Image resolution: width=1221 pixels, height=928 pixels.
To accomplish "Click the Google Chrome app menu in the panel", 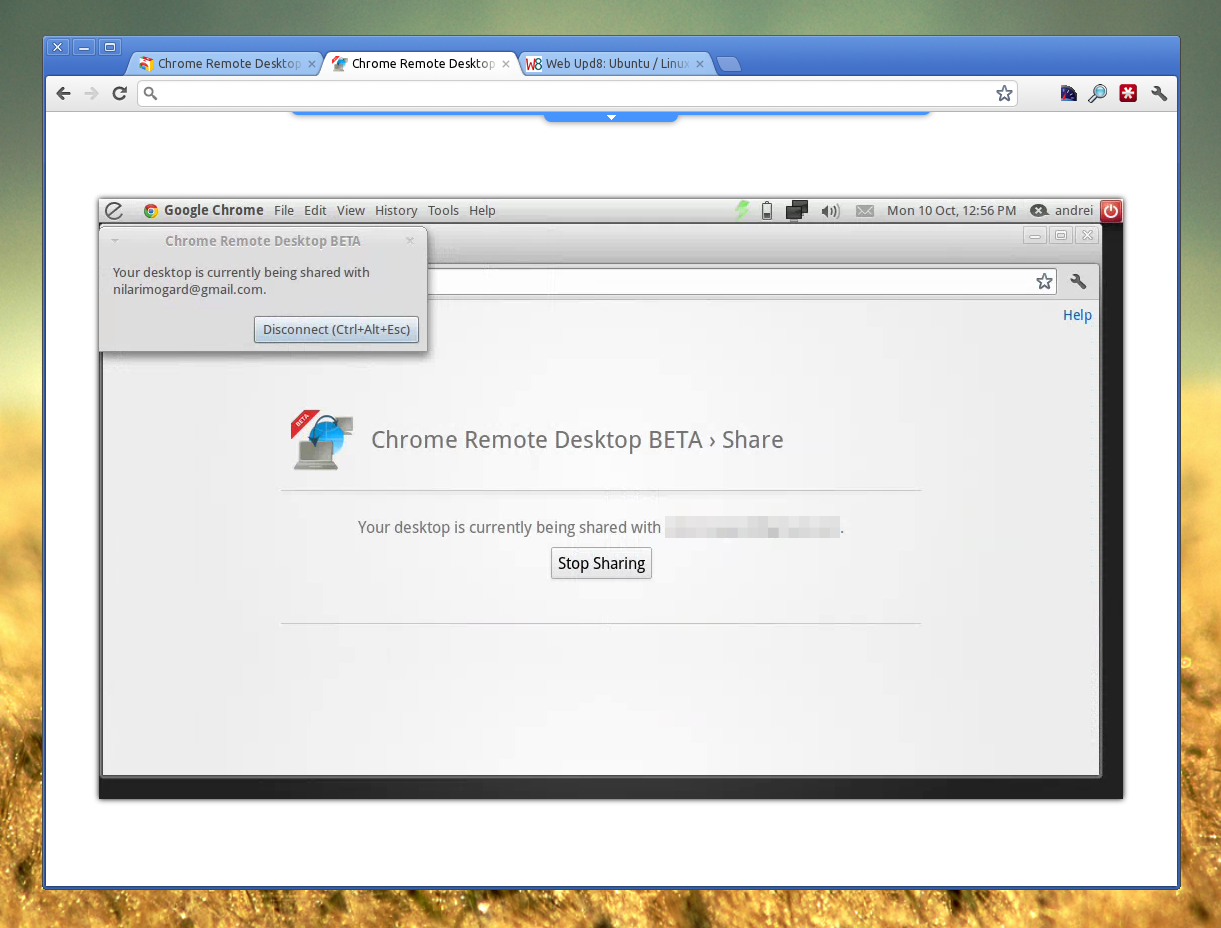I will point(203,210).
